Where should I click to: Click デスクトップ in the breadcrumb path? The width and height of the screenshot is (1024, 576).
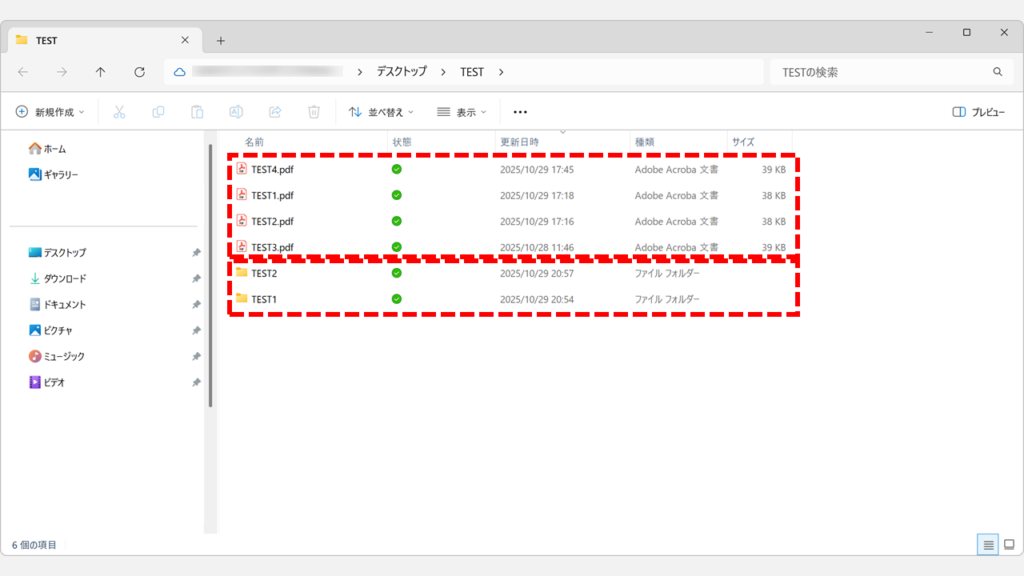[401, 72]
